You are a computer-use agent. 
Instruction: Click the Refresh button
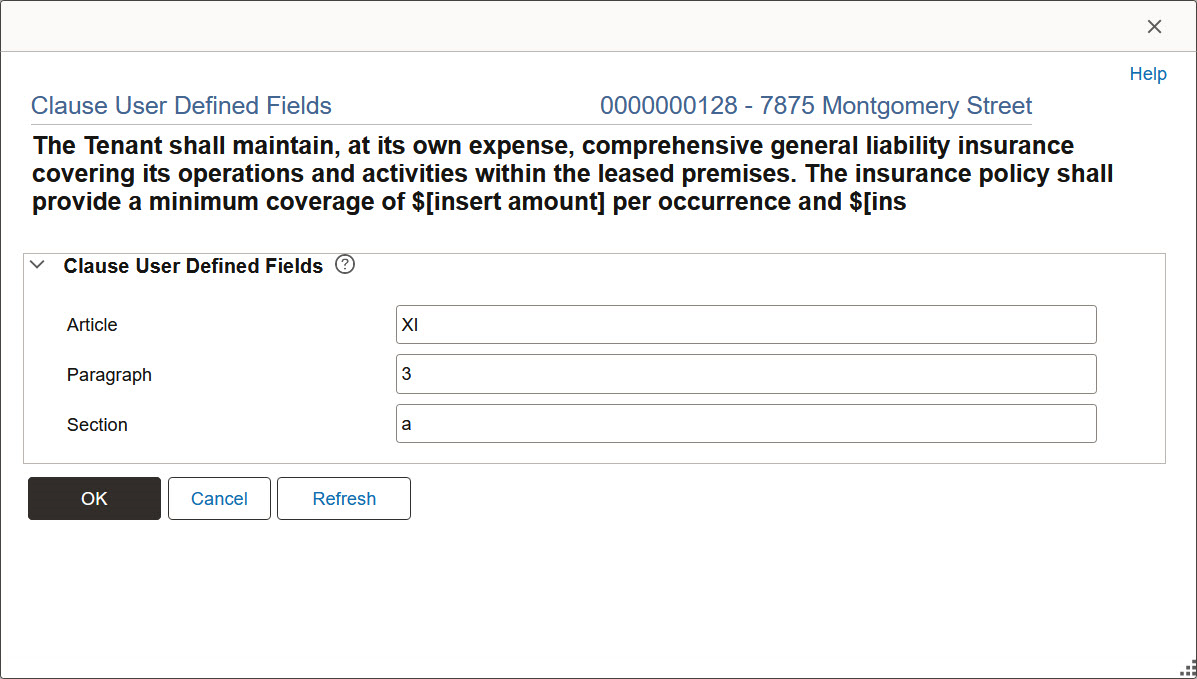pos(343,498)
